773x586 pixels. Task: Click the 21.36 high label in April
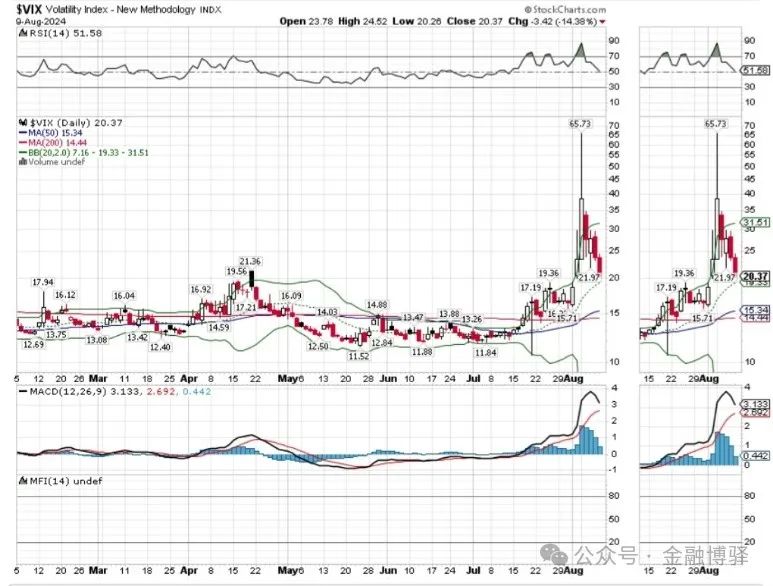point(250,261)
